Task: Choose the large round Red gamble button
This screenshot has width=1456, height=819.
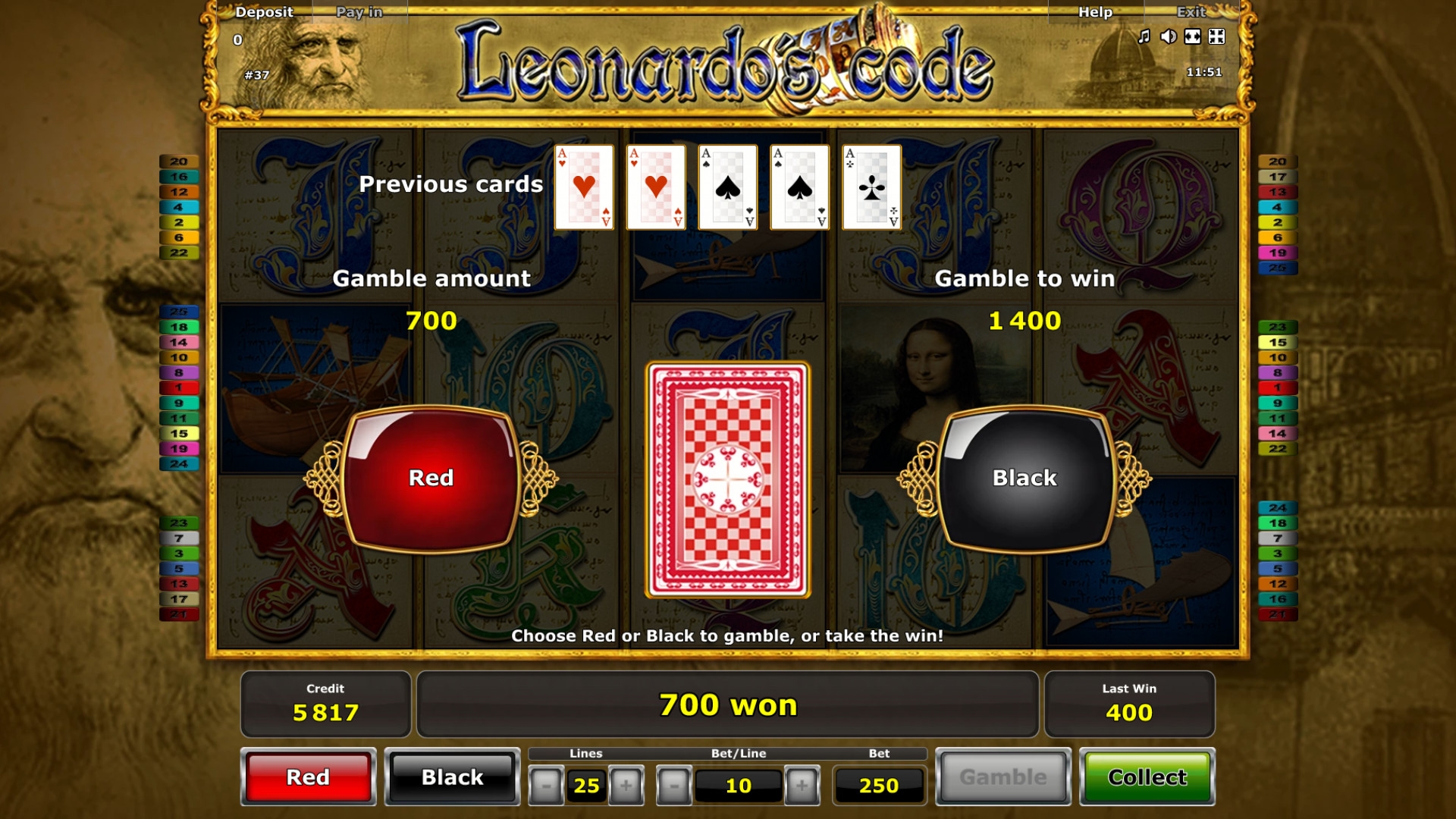Action: (431, 478)
